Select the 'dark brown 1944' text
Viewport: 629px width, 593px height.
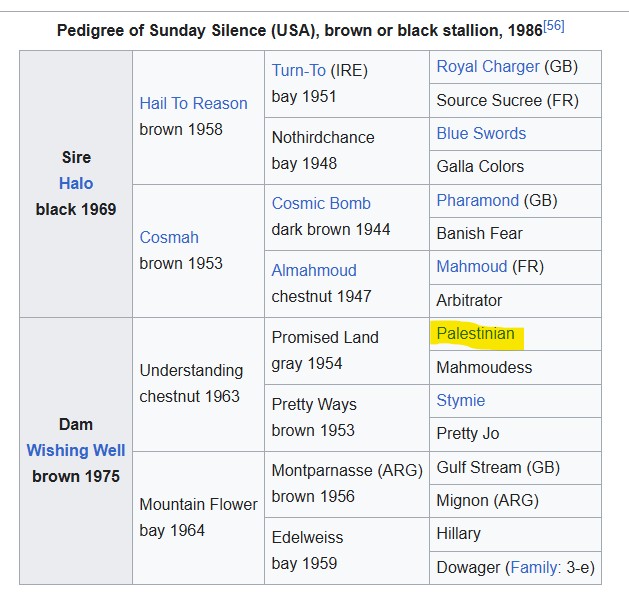click(331, 229)
